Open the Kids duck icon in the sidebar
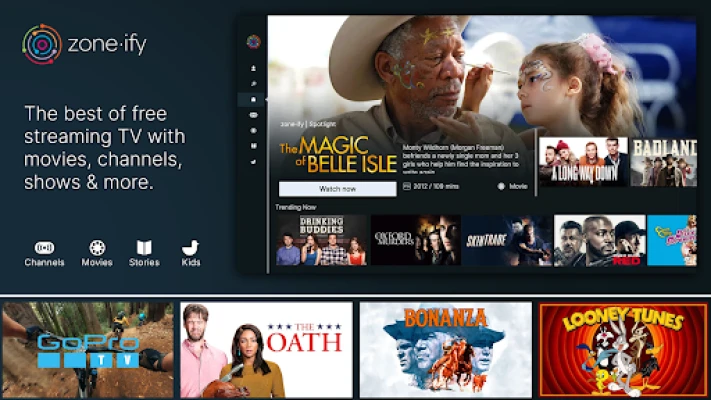Viewport: 711px width, 400px height. [253, 161]
